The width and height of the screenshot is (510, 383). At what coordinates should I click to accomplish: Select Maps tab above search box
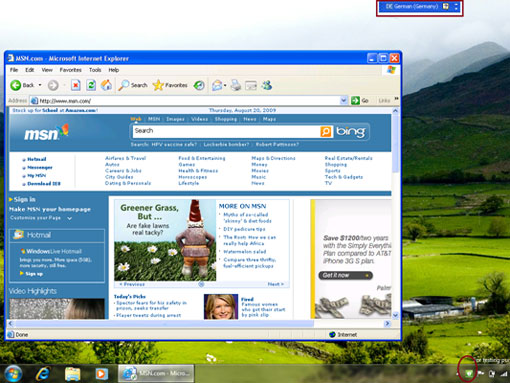[269, 119]
